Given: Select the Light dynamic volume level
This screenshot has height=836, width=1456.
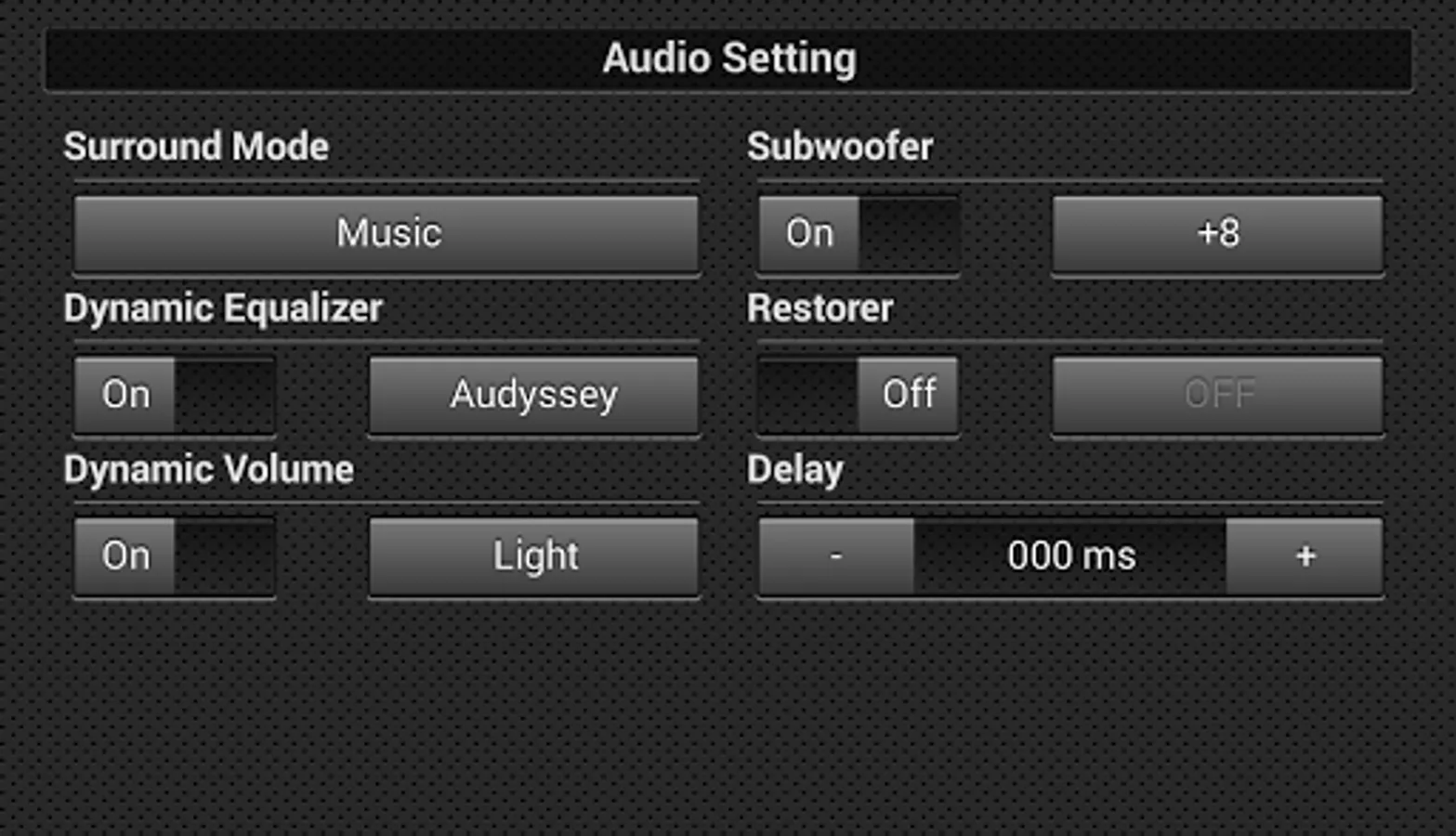Looking at the screenshot, I should (534, 555).
